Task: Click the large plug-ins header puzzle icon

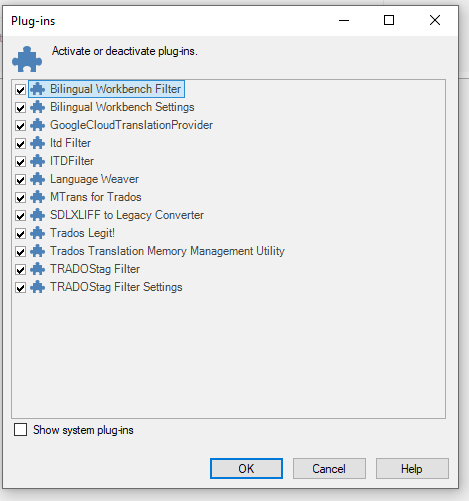Action: point(27,59)
